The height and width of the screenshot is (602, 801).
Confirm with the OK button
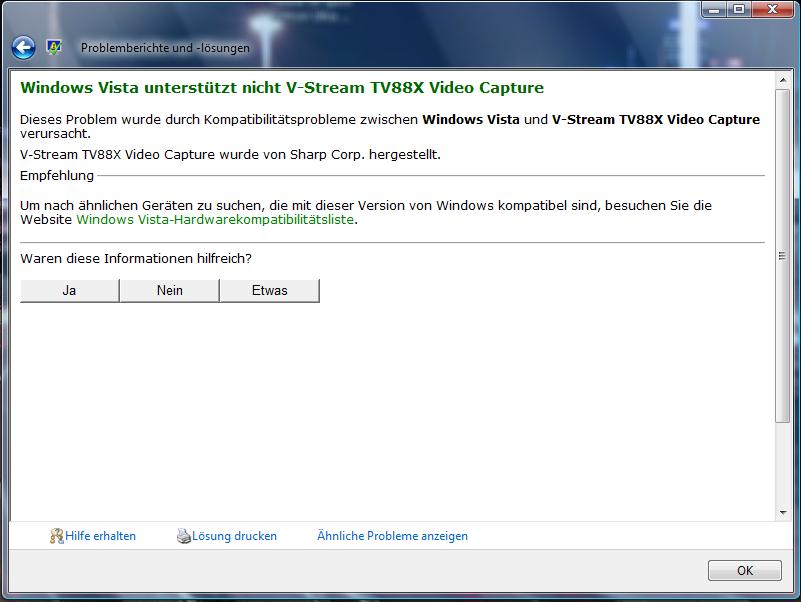[x=745, y=570]
